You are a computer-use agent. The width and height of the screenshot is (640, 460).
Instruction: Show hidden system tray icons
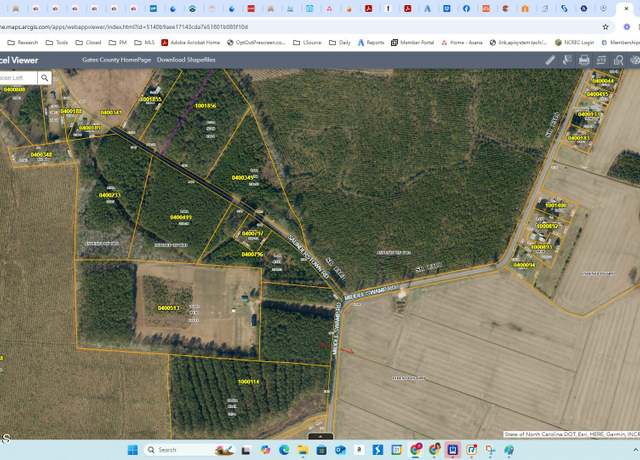pyautogui.click(x=635, y=450)
